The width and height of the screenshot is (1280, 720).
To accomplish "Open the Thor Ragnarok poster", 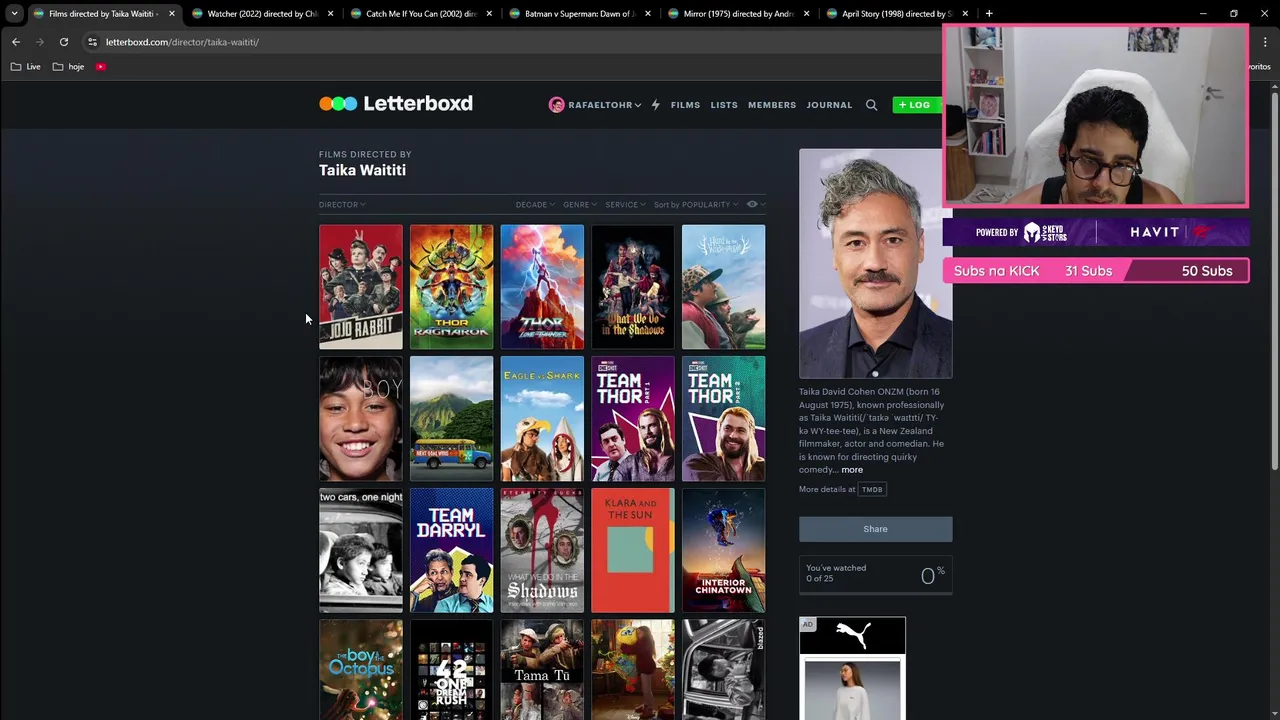I will click(451, 287).
